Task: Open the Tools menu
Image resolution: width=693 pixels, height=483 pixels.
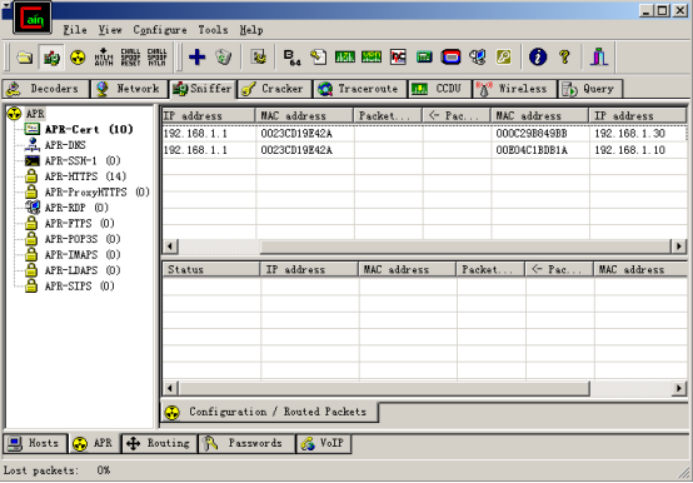Action: click(x=213, y=30)
